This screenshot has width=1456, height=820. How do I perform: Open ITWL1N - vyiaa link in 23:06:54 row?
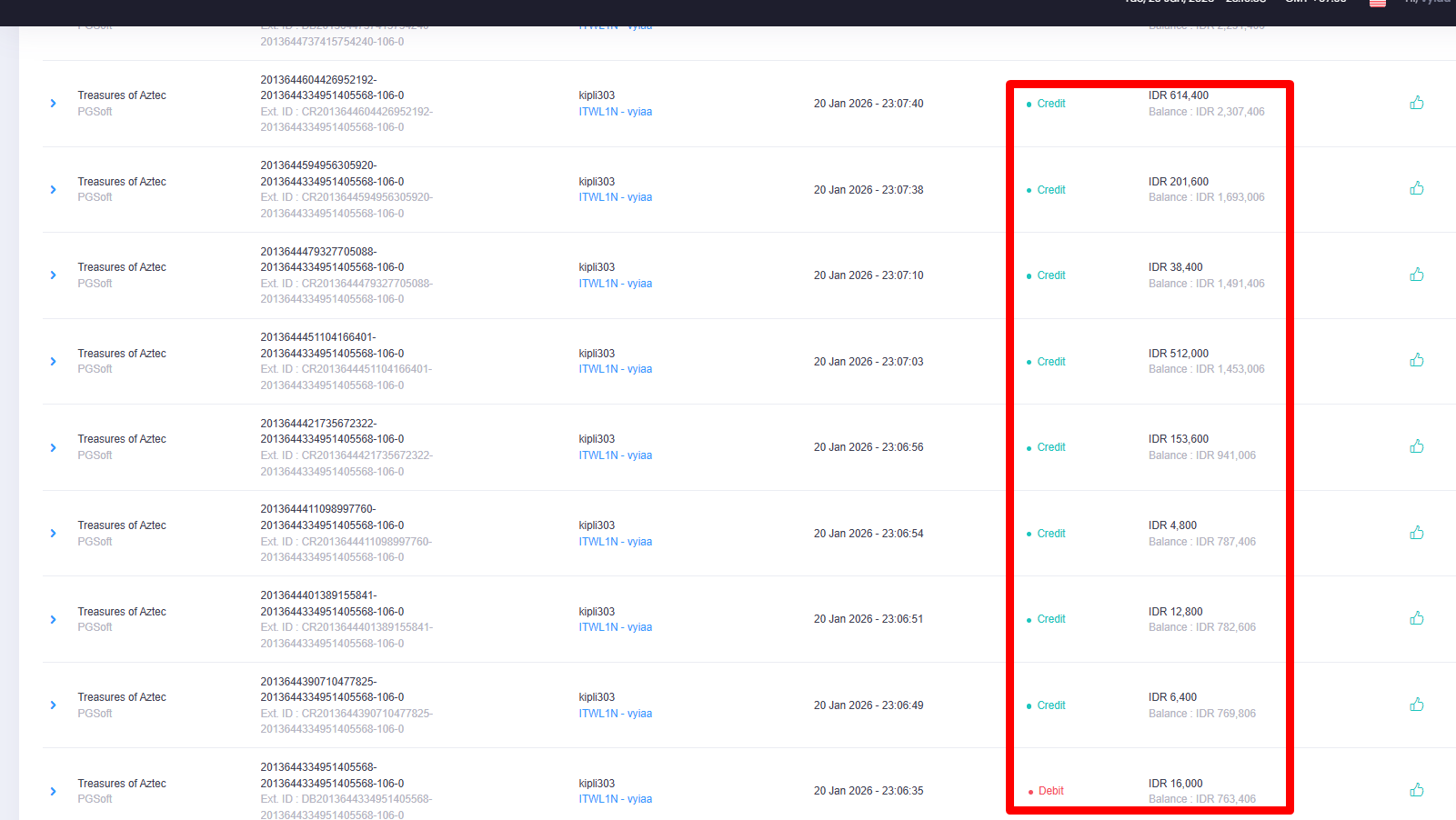[x=616, y=542]
